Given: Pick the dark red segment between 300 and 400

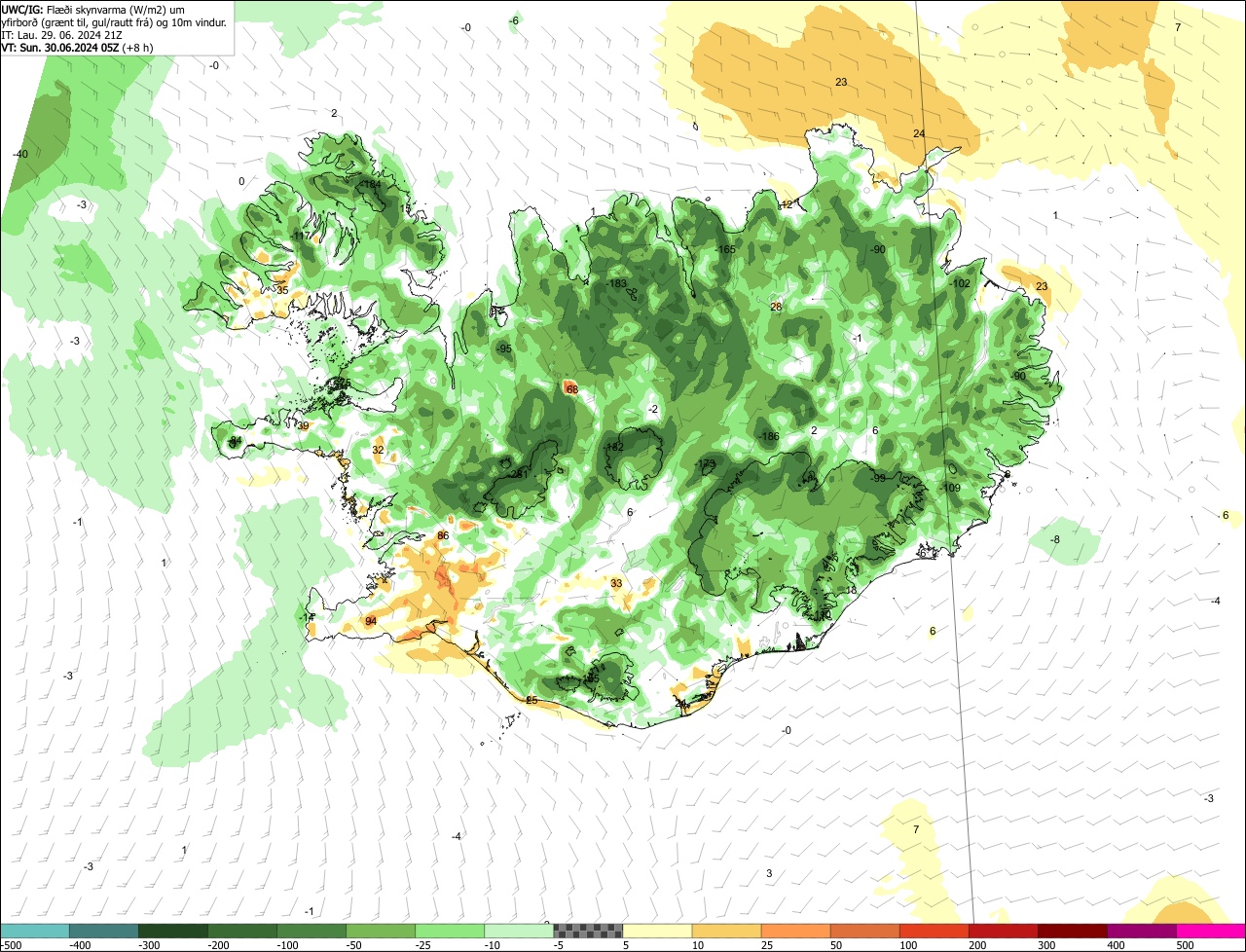Looking at the screenshot, I should (1072, 931).
